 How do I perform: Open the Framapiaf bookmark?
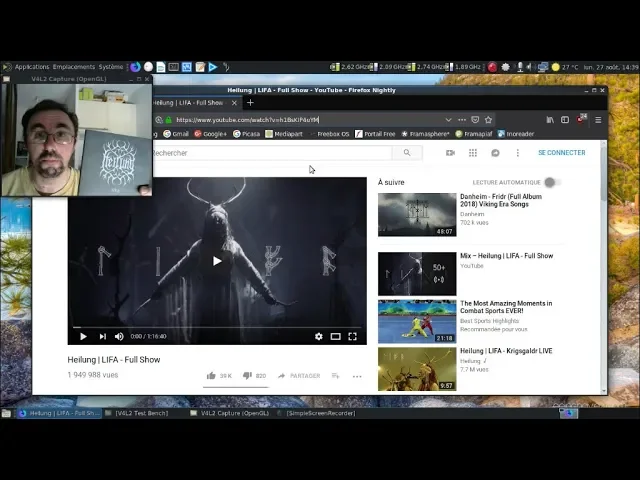[473, 134]
